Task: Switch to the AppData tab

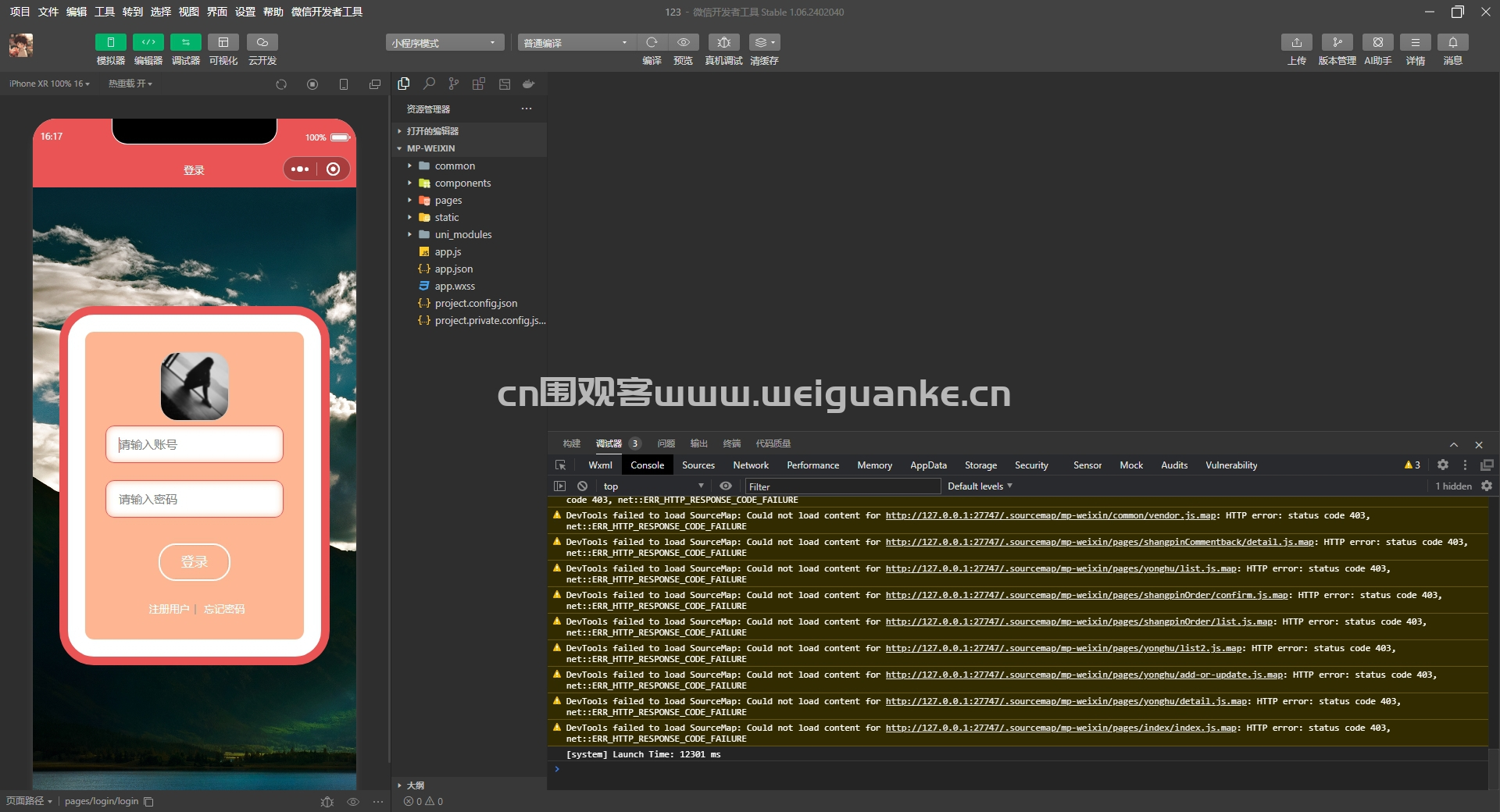Action: pos(928,465)
